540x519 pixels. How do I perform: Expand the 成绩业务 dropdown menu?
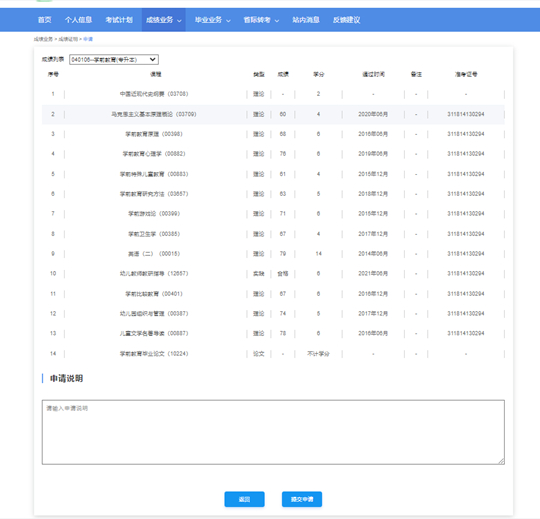pyautogui.click(x=164, y=20)
